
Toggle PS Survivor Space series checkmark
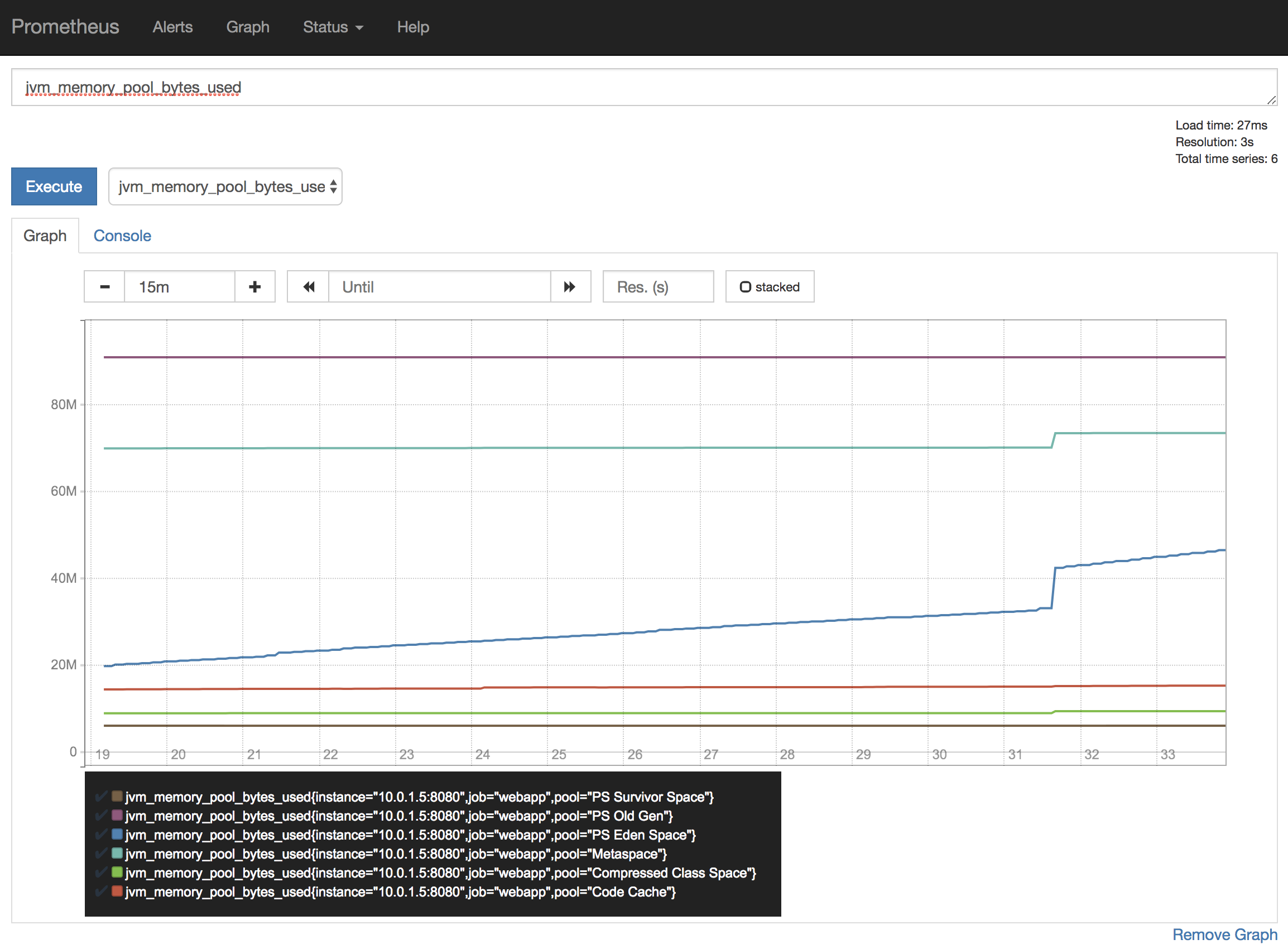[101, 796]
